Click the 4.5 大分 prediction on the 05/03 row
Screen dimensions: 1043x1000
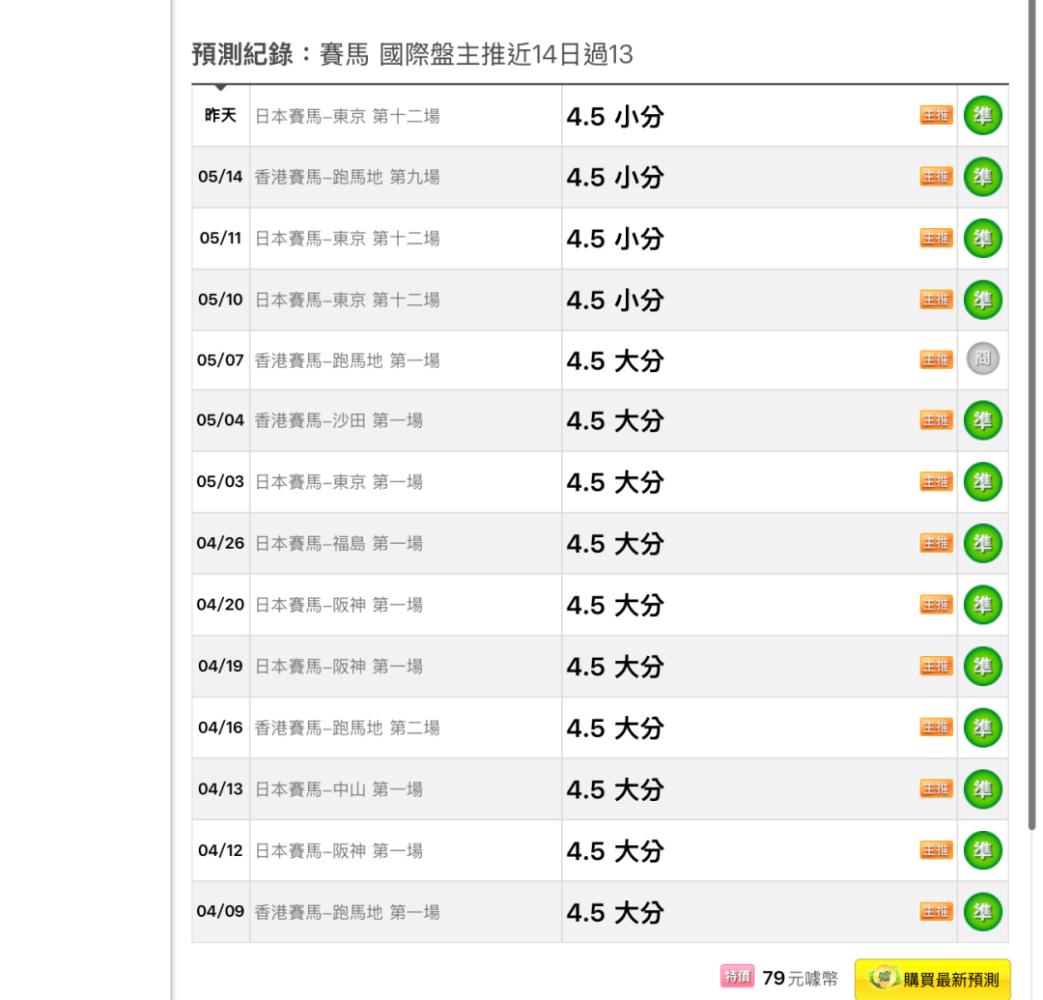(x=615, y=482)
